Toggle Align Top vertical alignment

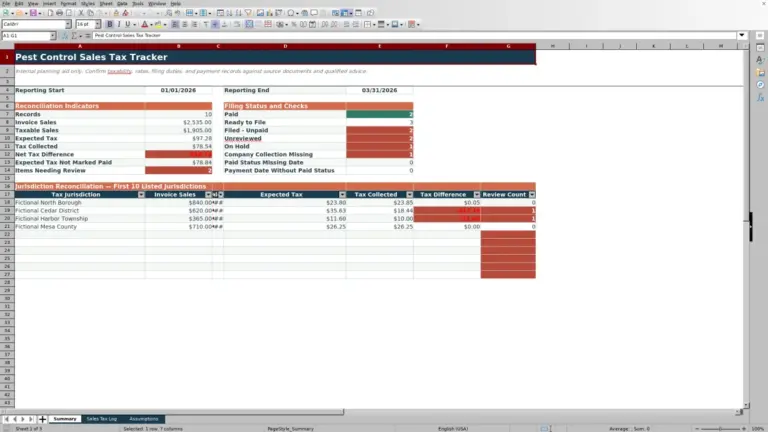pos(206,24)
